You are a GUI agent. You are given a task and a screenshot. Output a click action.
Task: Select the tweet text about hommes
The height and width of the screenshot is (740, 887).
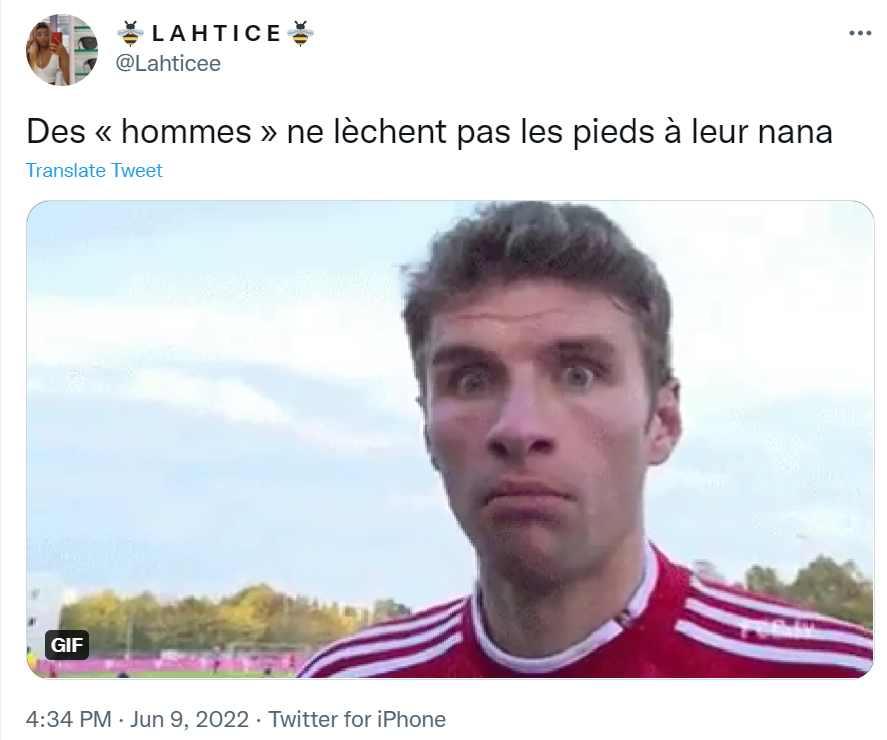[x=429, y=132]
